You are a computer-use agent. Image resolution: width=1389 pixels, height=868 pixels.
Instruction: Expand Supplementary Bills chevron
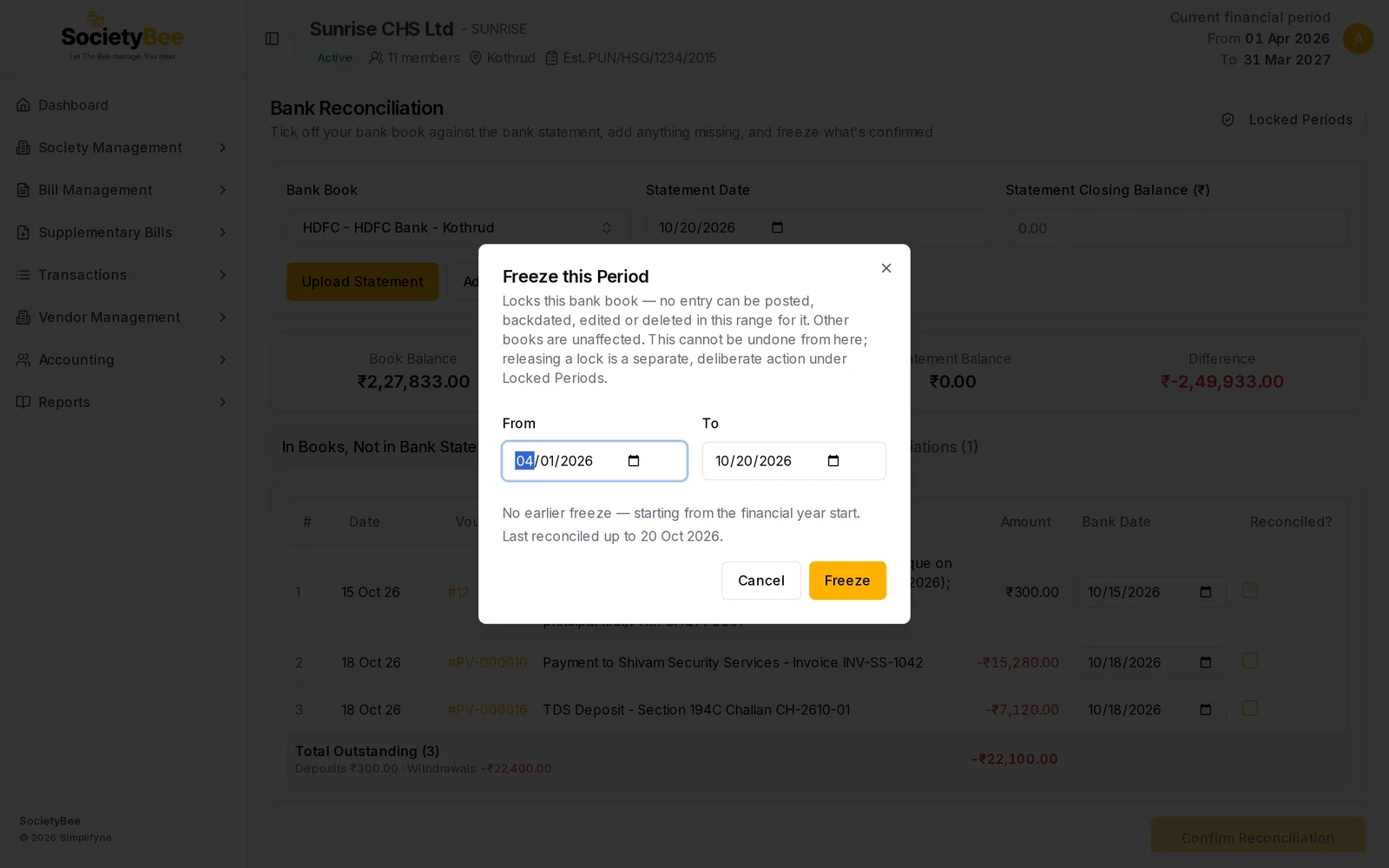tap(222, 233)
